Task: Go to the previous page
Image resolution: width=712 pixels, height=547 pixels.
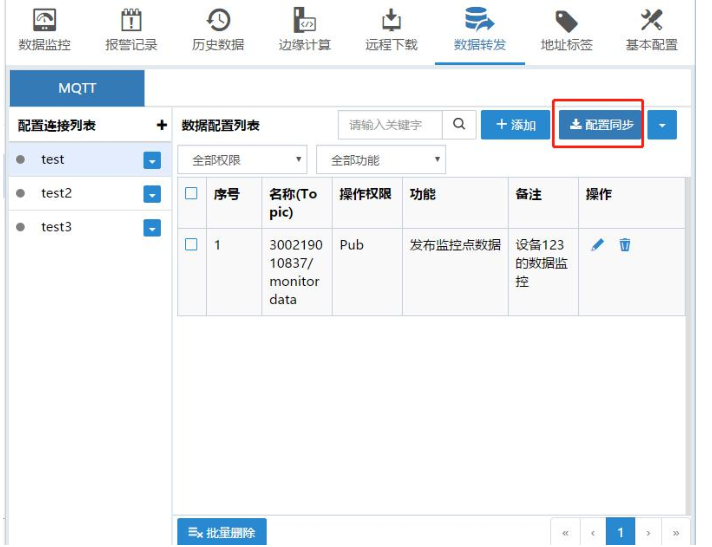Action: (593, 532)
